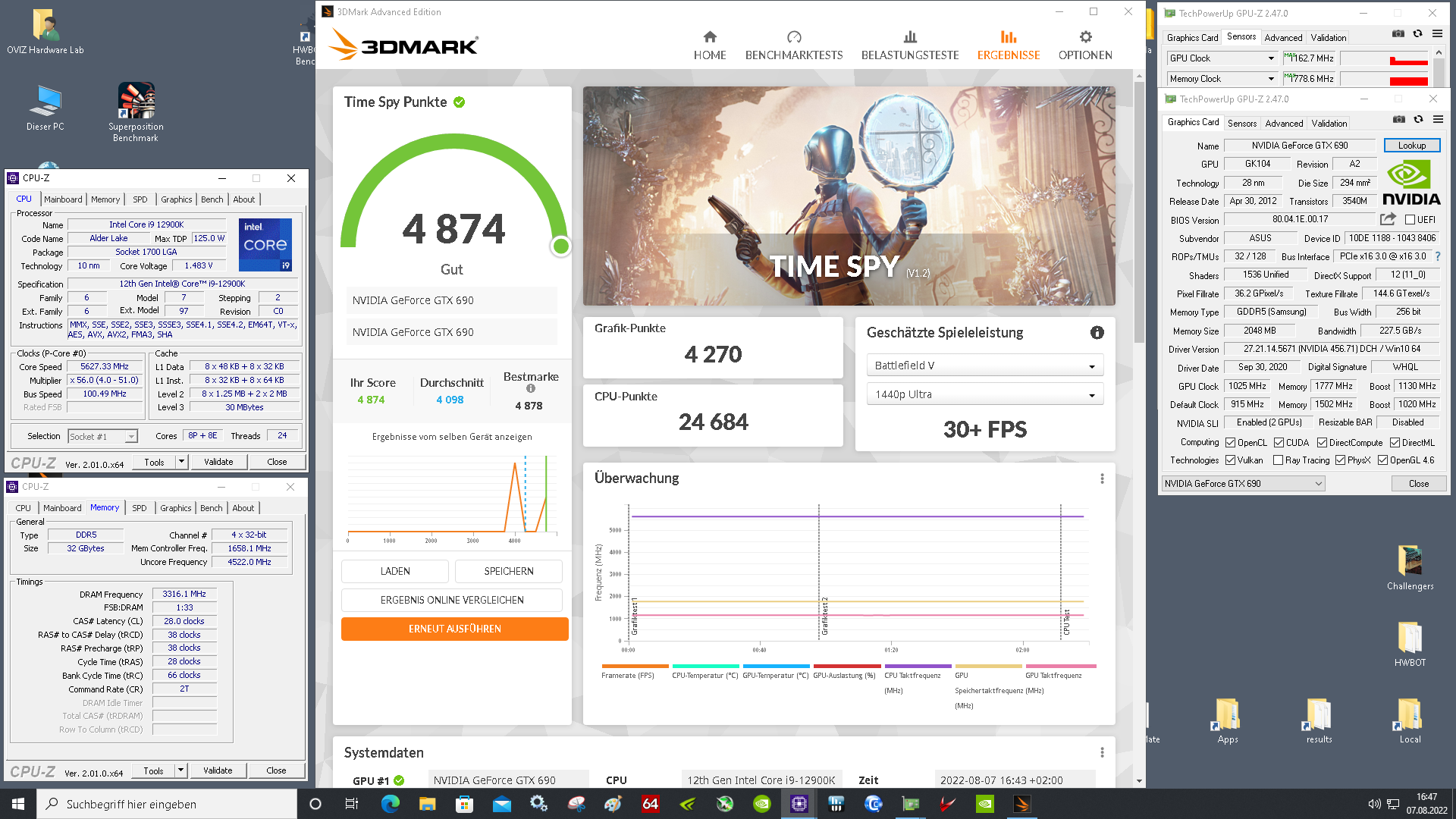Image resolution: width=1456 pixels, height=819 pixels.
Task: Open ERGEBNISSE tab in 3DMark
Action: (1008, 45)
